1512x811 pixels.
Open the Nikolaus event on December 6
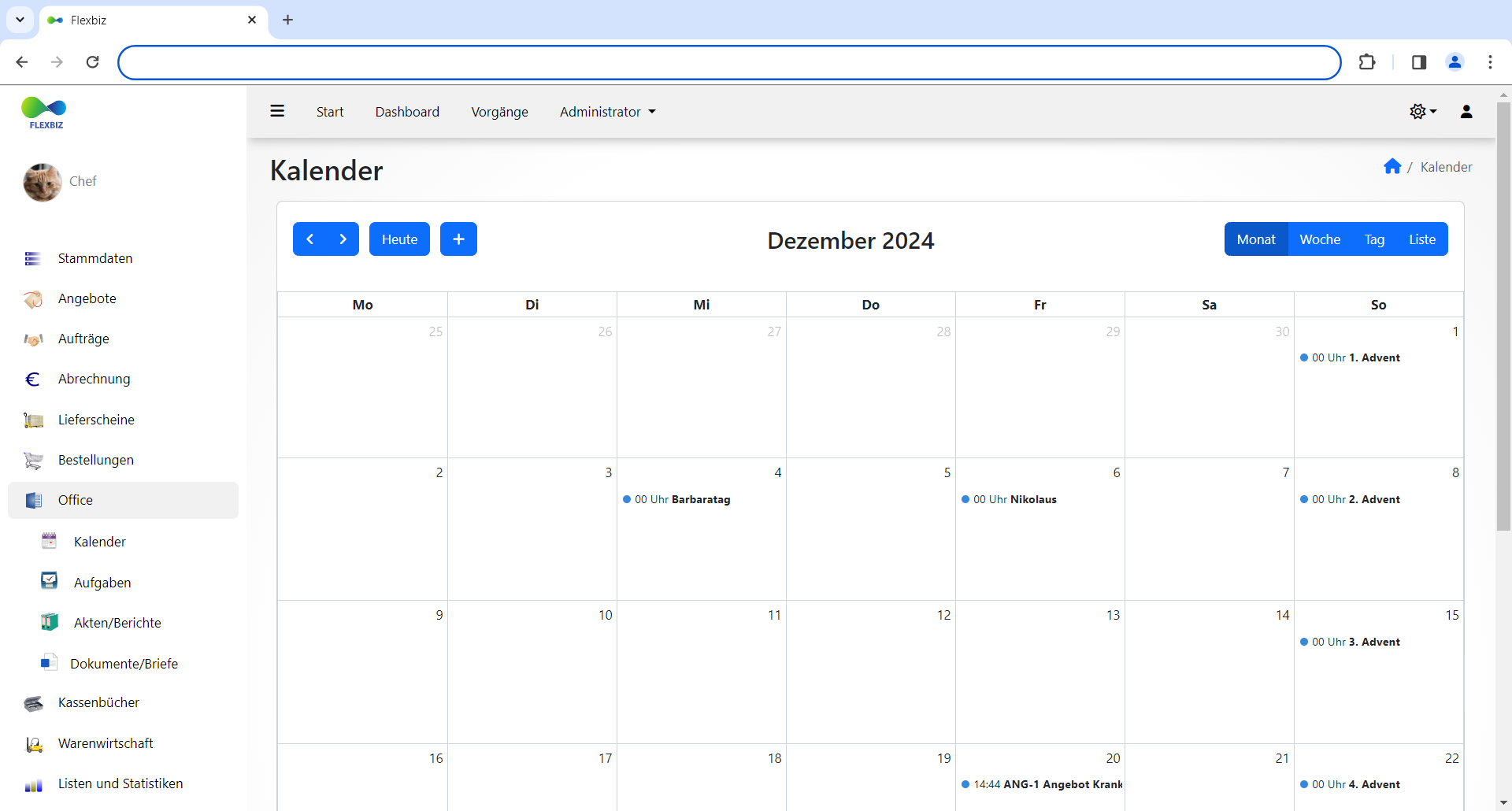pyautogui.click(x=1010, y=499)
